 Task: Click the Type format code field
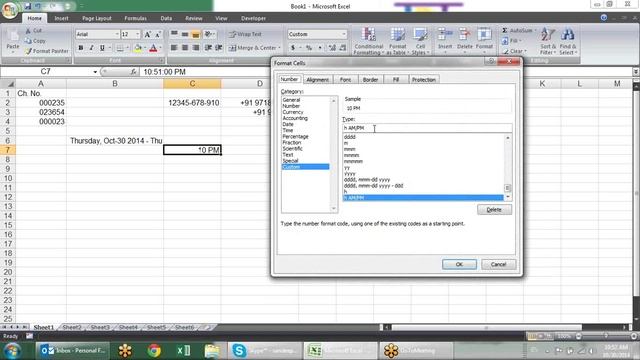[427, 128]
